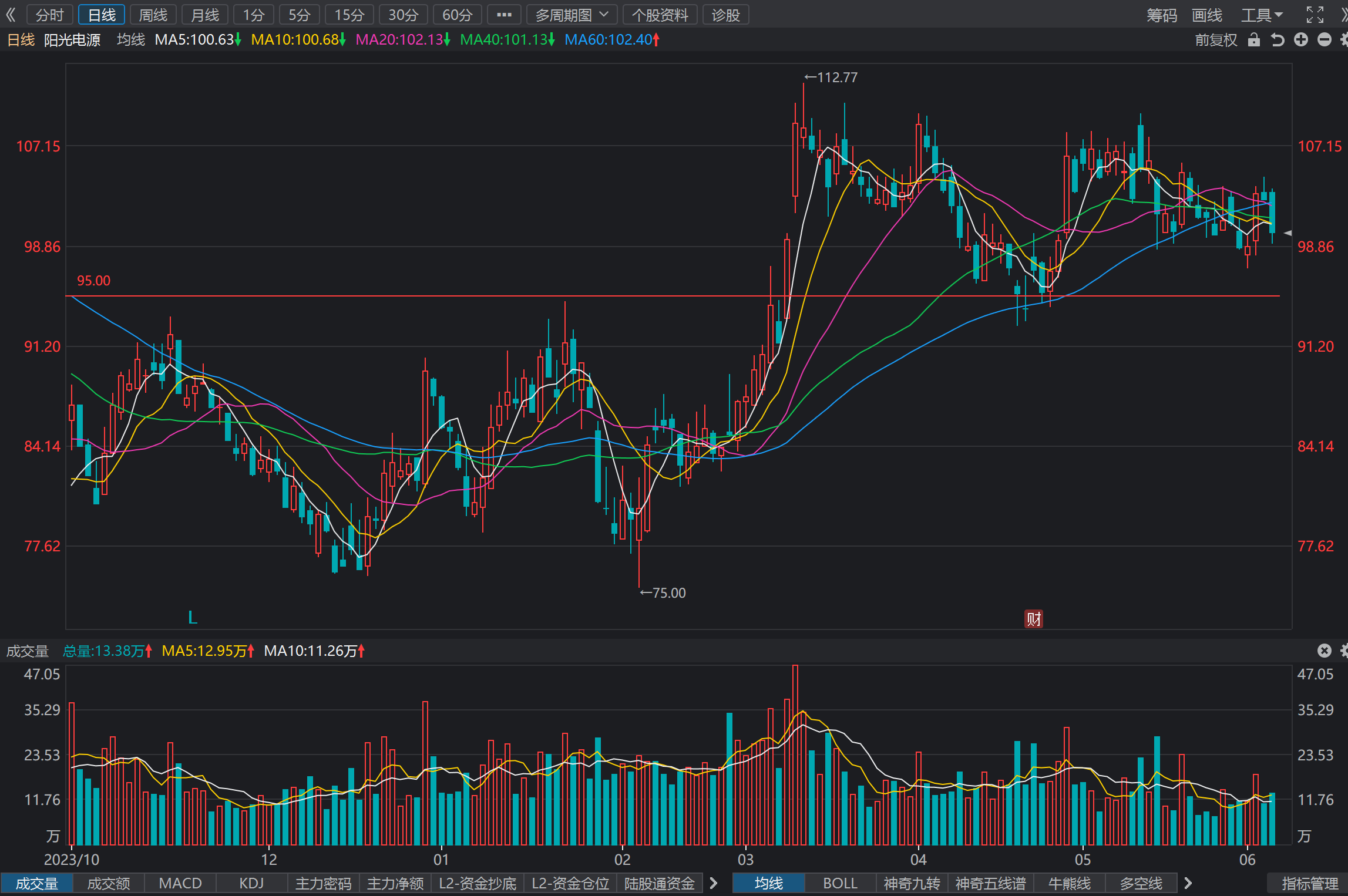Click volume MA10:11.26万 value
Image resolution: width=1348 pixels, height=896 pixels.
[314, 651]
